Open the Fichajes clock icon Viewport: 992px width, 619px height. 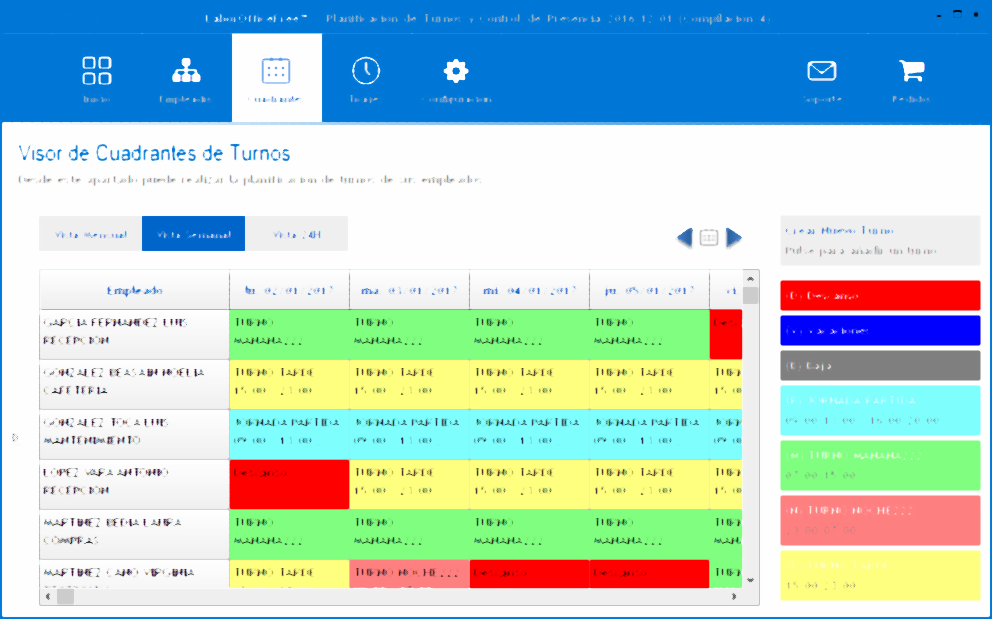[366, 72]
